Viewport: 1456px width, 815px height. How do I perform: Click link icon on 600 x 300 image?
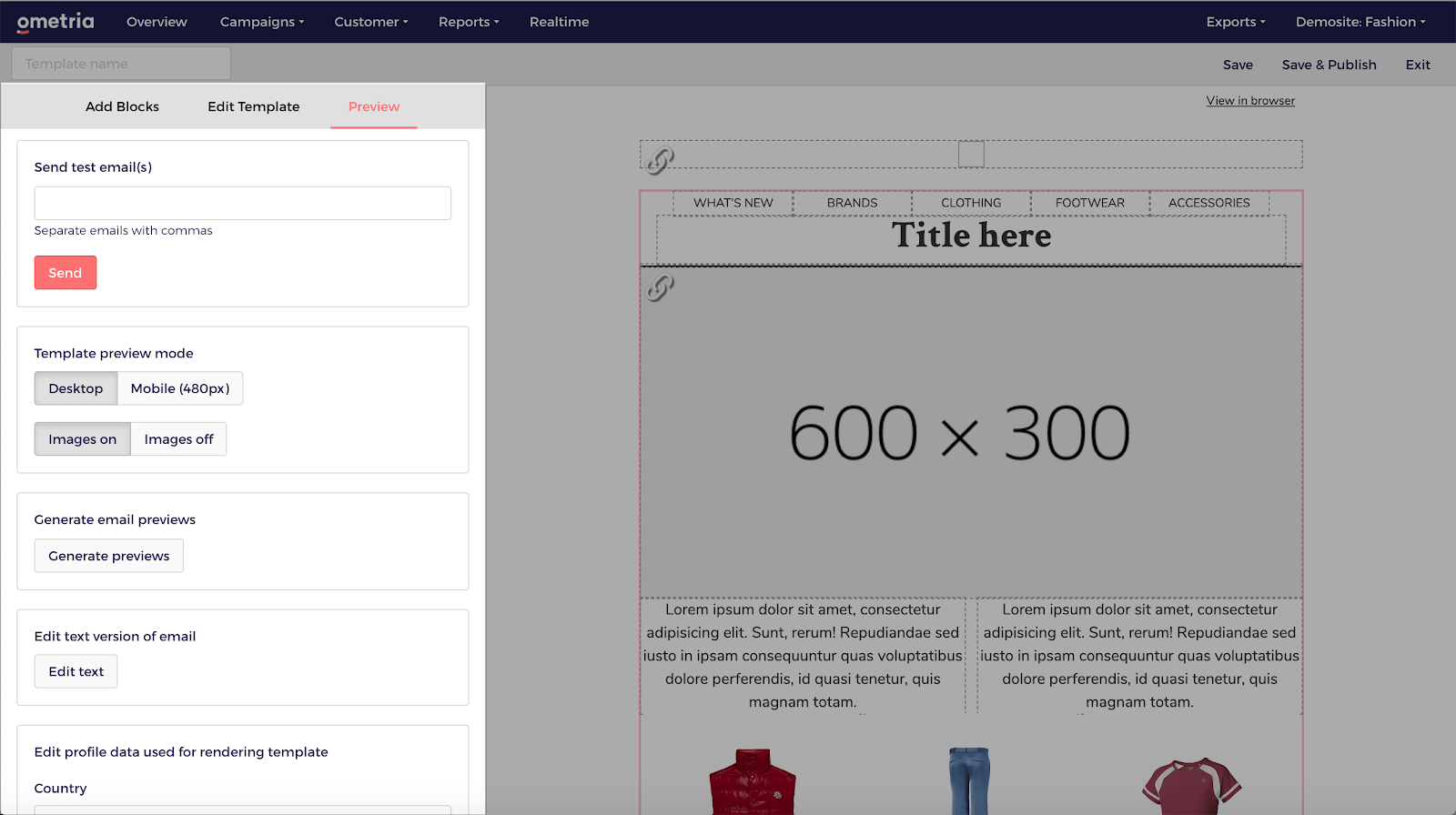[x=661, y=287]
